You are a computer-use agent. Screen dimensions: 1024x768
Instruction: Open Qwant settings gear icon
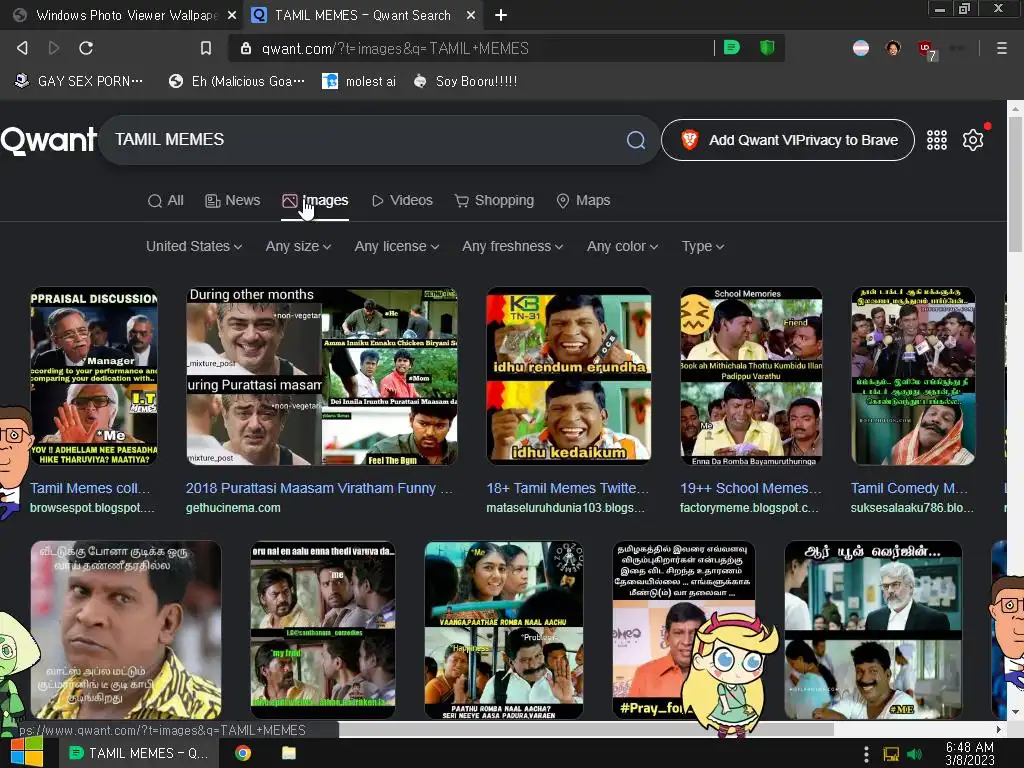(973, 140)
